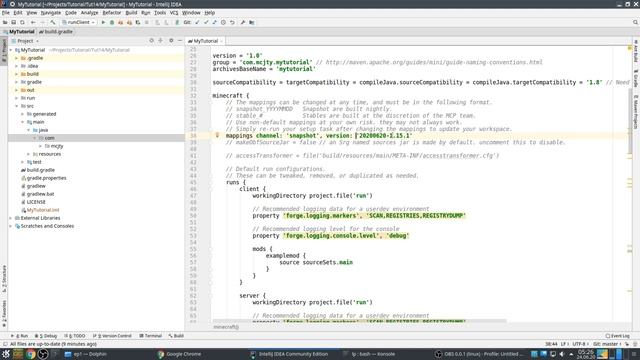
Task: Navigate Back using the left arrow icon
Action: click(33, 22)
